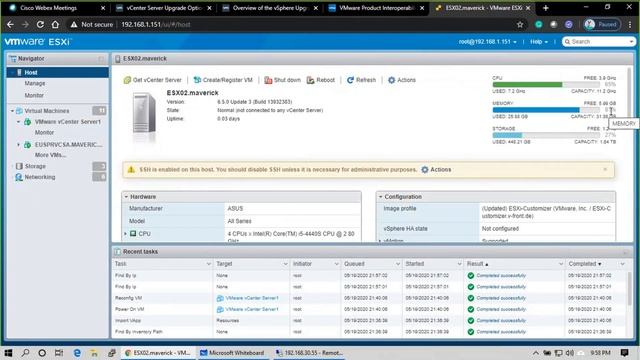Collapse the Hardware panel
The width and height of the screenshot is (640, 360).
tap(126, 197)
